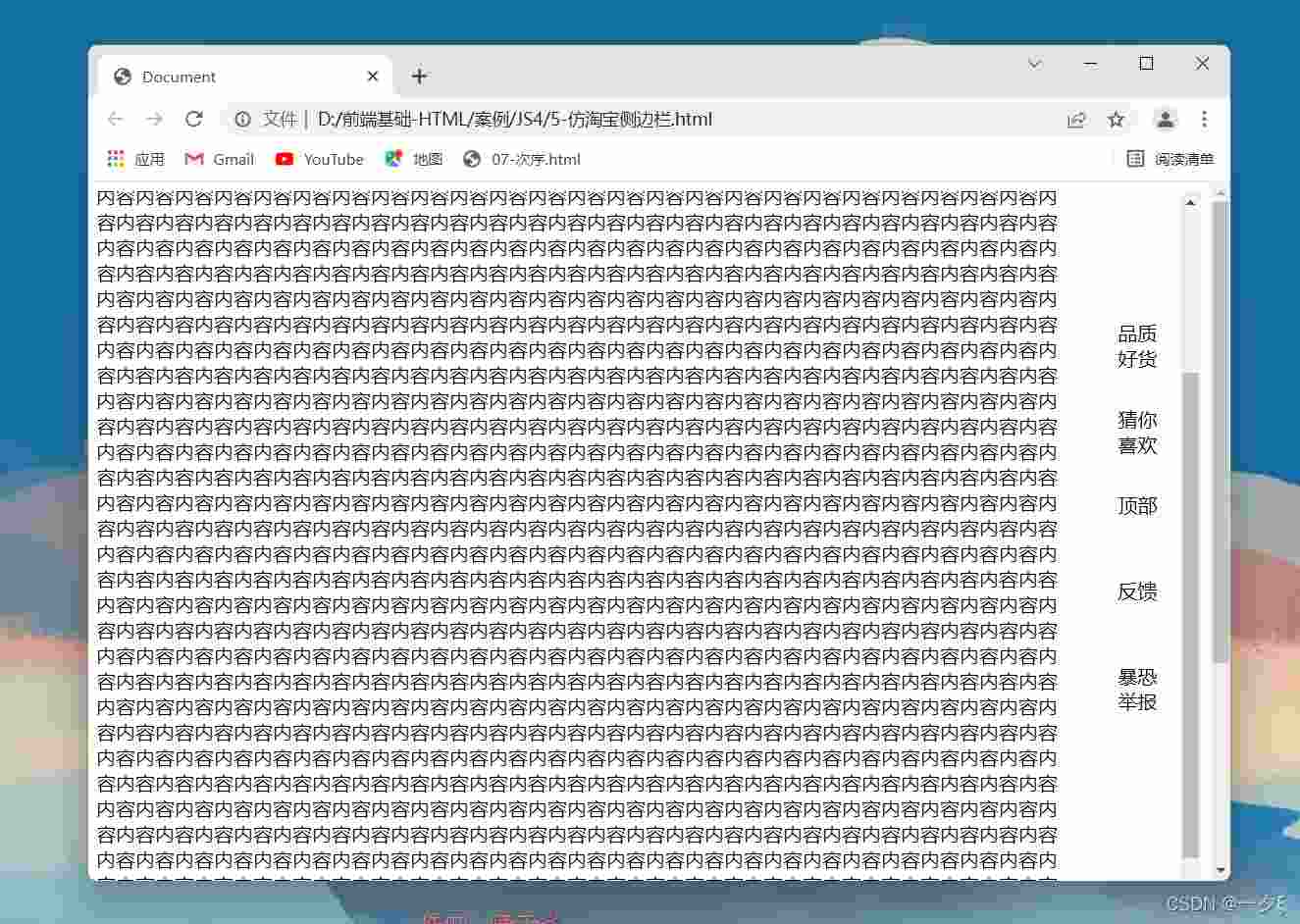1300x924 pixels.
Task: Jump to 猜你喜欢 section in sidebar
Action: tap(1137, 433)
